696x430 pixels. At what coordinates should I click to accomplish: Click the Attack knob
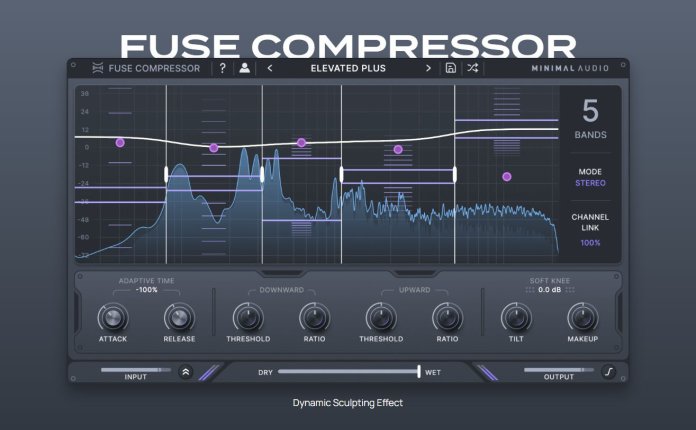(x=112, y=318)
